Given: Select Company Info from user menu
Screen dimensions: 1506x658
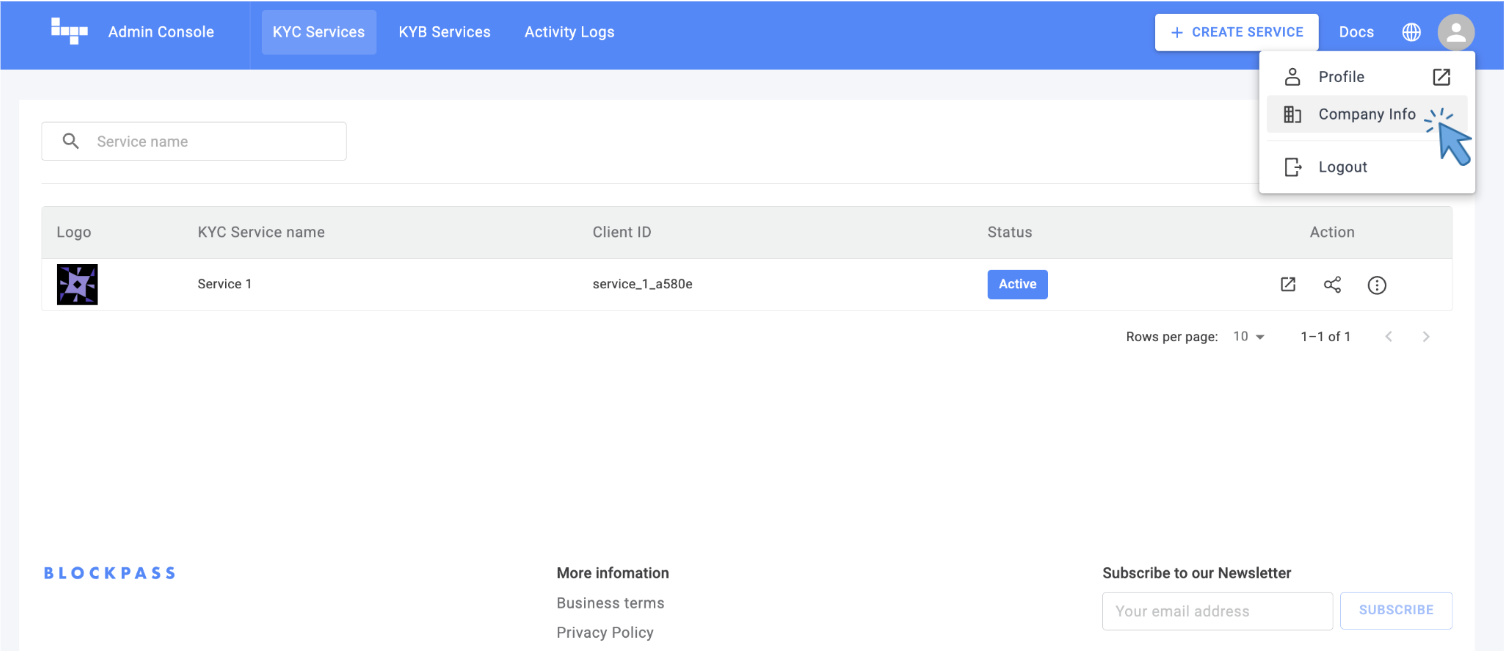Looking at the screenshot, I should pos(1366,115).
